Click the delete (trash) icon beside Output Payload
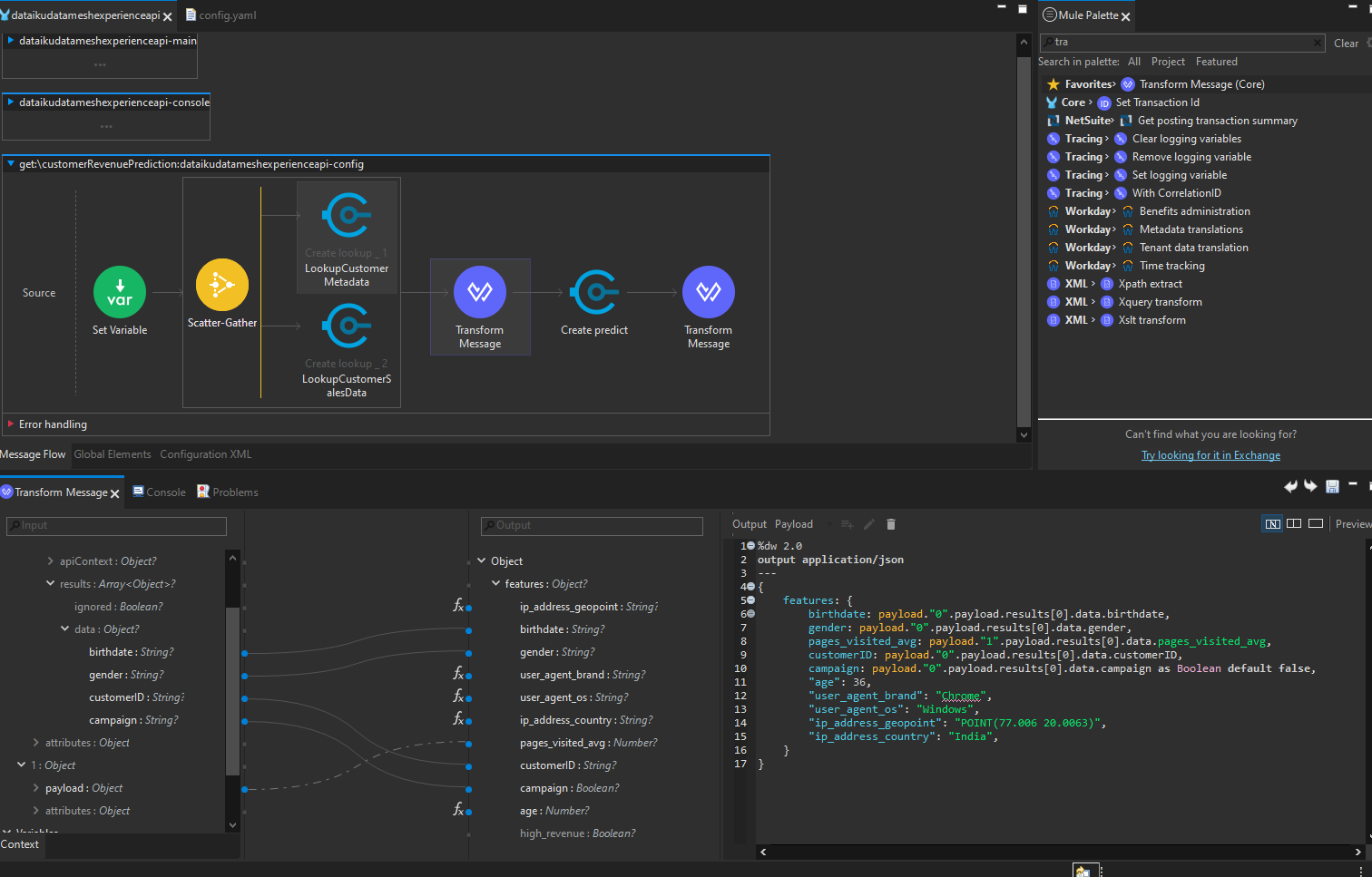This screenshot has width=1372, height=877. 891,524
